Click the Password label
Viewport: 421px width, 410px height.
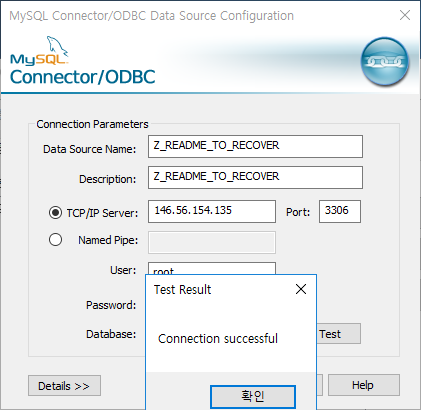coord(111,305)
